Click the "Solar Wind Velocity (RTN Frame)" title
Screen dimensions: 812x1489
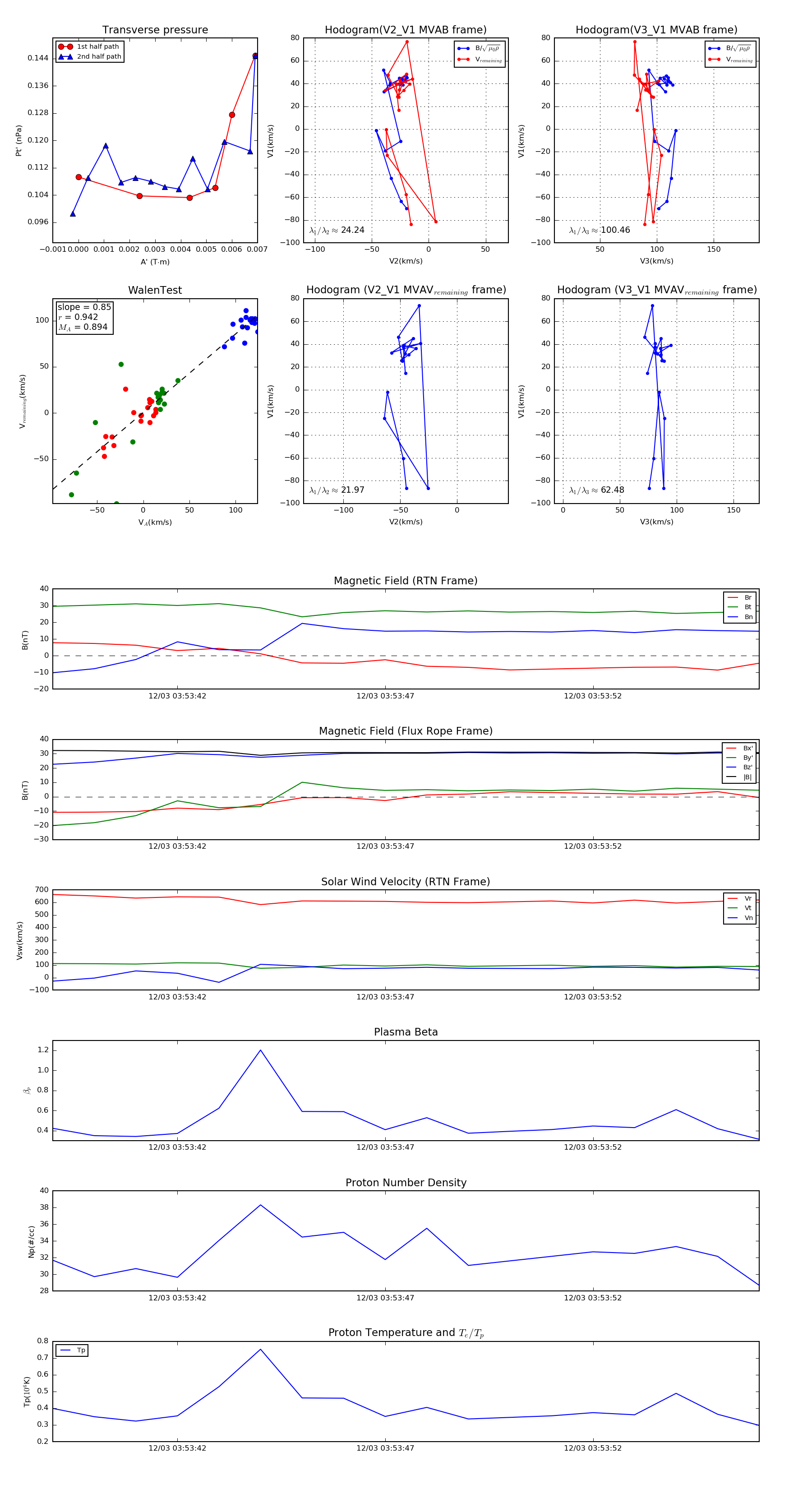click(x=406, y=882)
